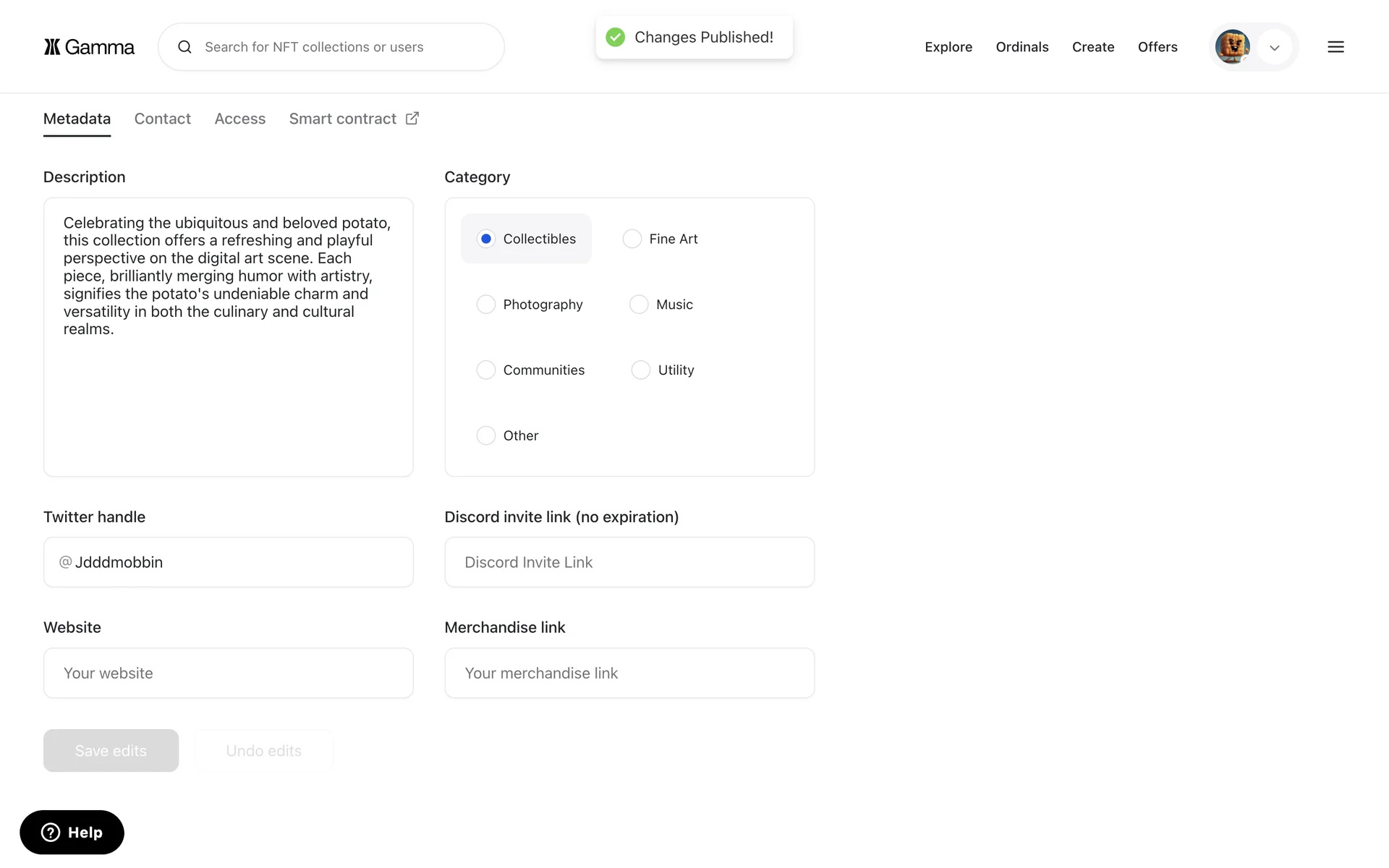
Task: Open the Help widget
Action: 72,832
